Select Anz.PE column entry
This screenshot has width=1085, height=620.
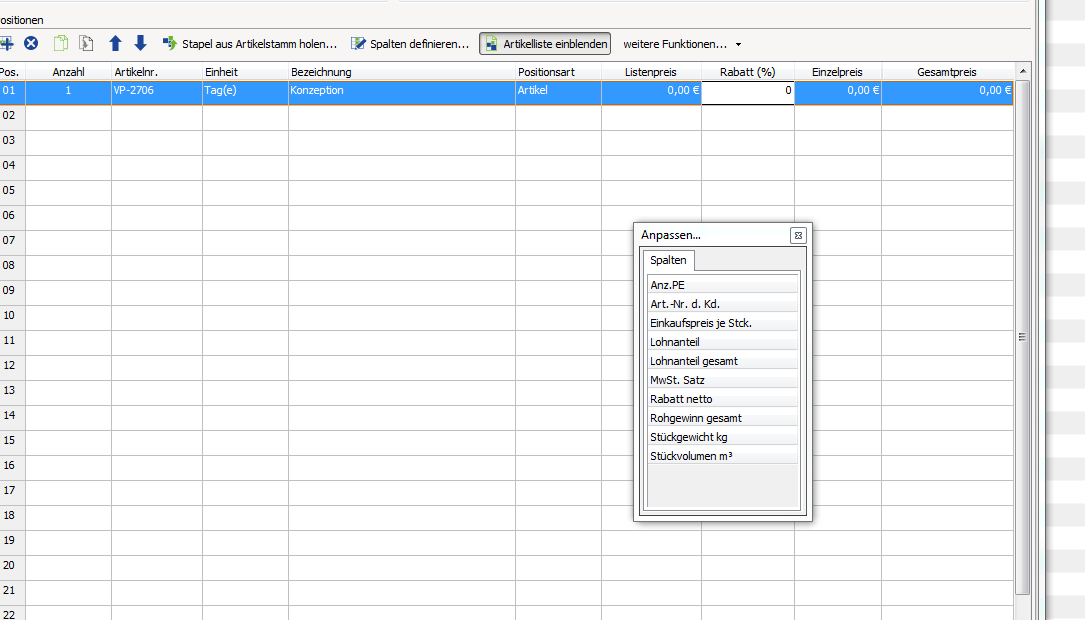click(723, 285)
